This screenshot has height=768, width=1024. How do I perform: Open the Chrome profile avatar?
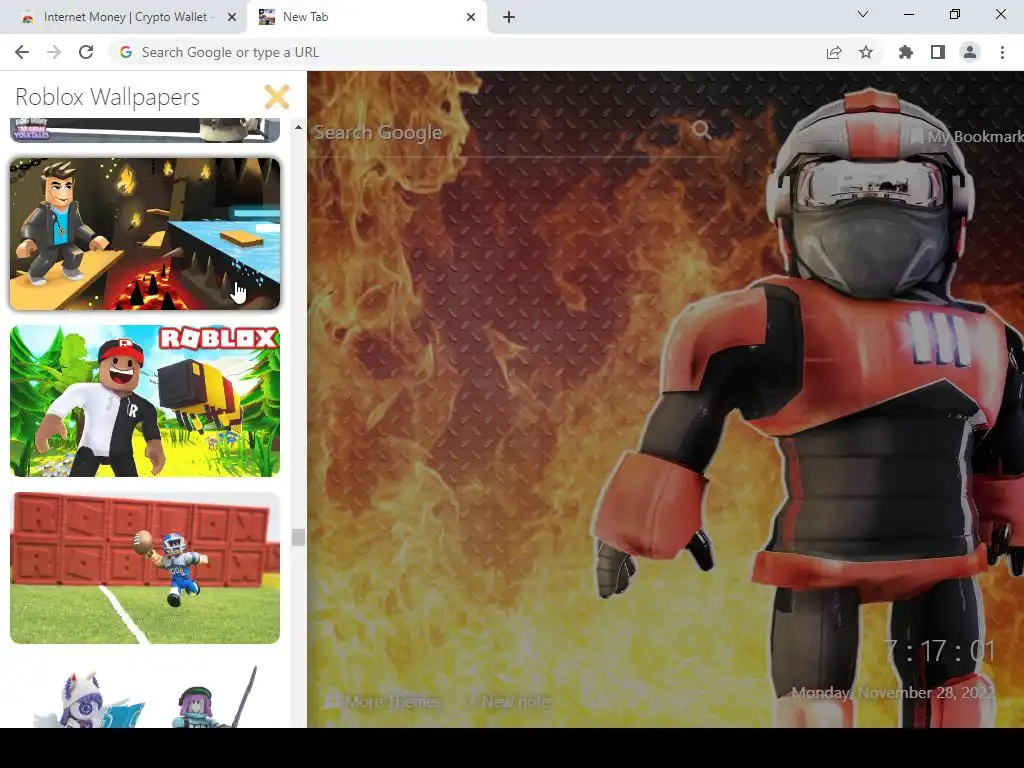tap(970, 52)
